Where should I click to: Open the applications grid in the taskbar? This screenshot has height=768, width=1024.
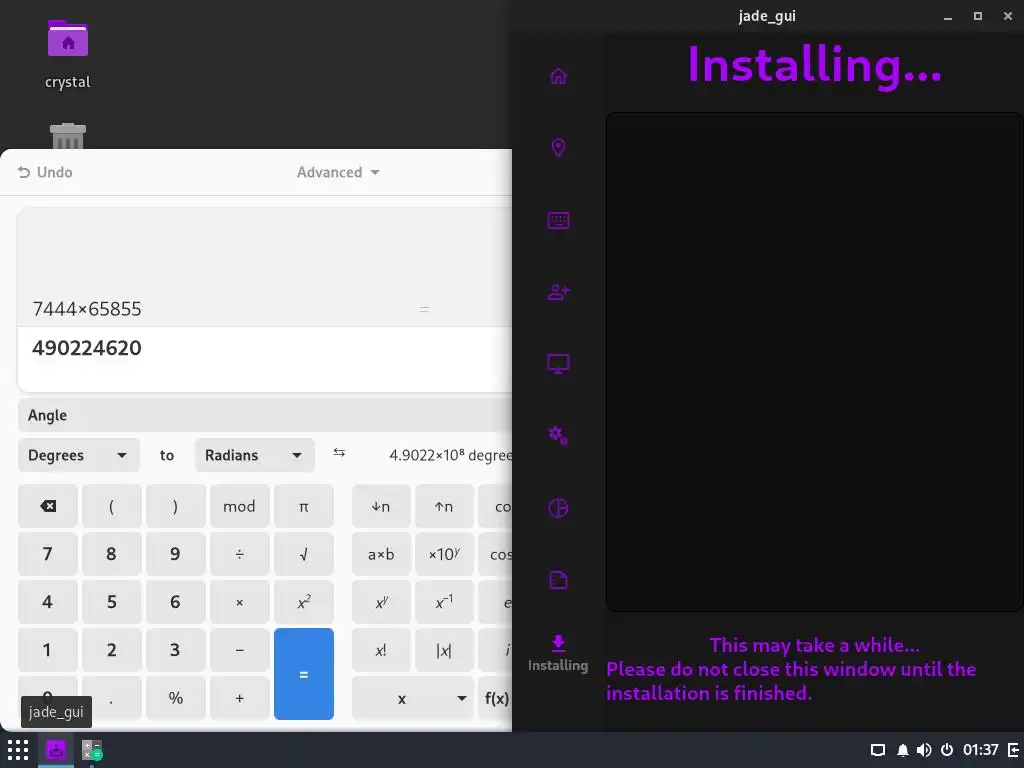click(x=18, y=750)
